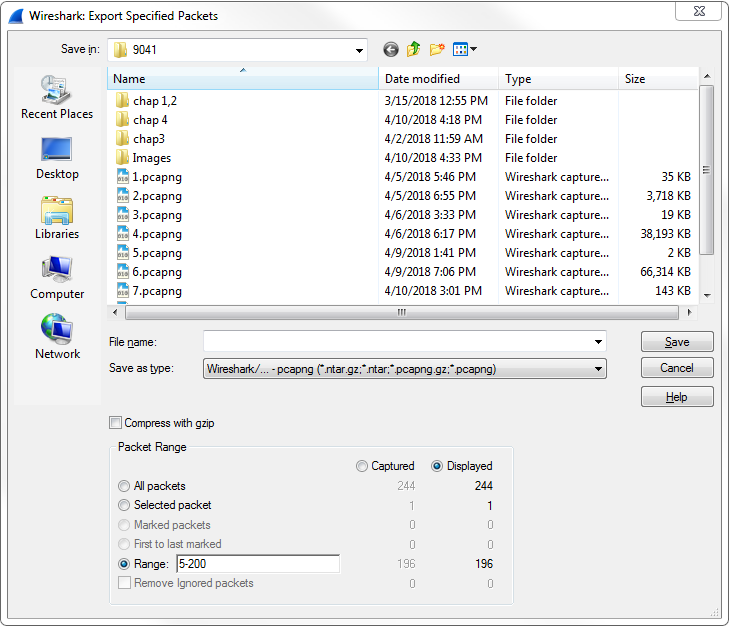This screenshot has width=730, height=628.
Task: Sort by Type column header
Action: 559,79
